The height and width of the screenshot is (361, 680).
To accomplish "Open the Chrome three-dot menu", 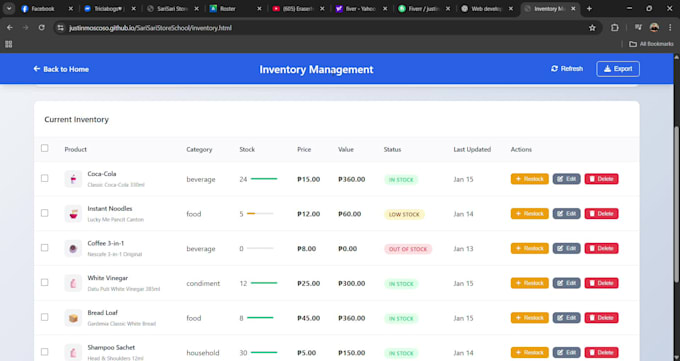I will click(670, 28).
